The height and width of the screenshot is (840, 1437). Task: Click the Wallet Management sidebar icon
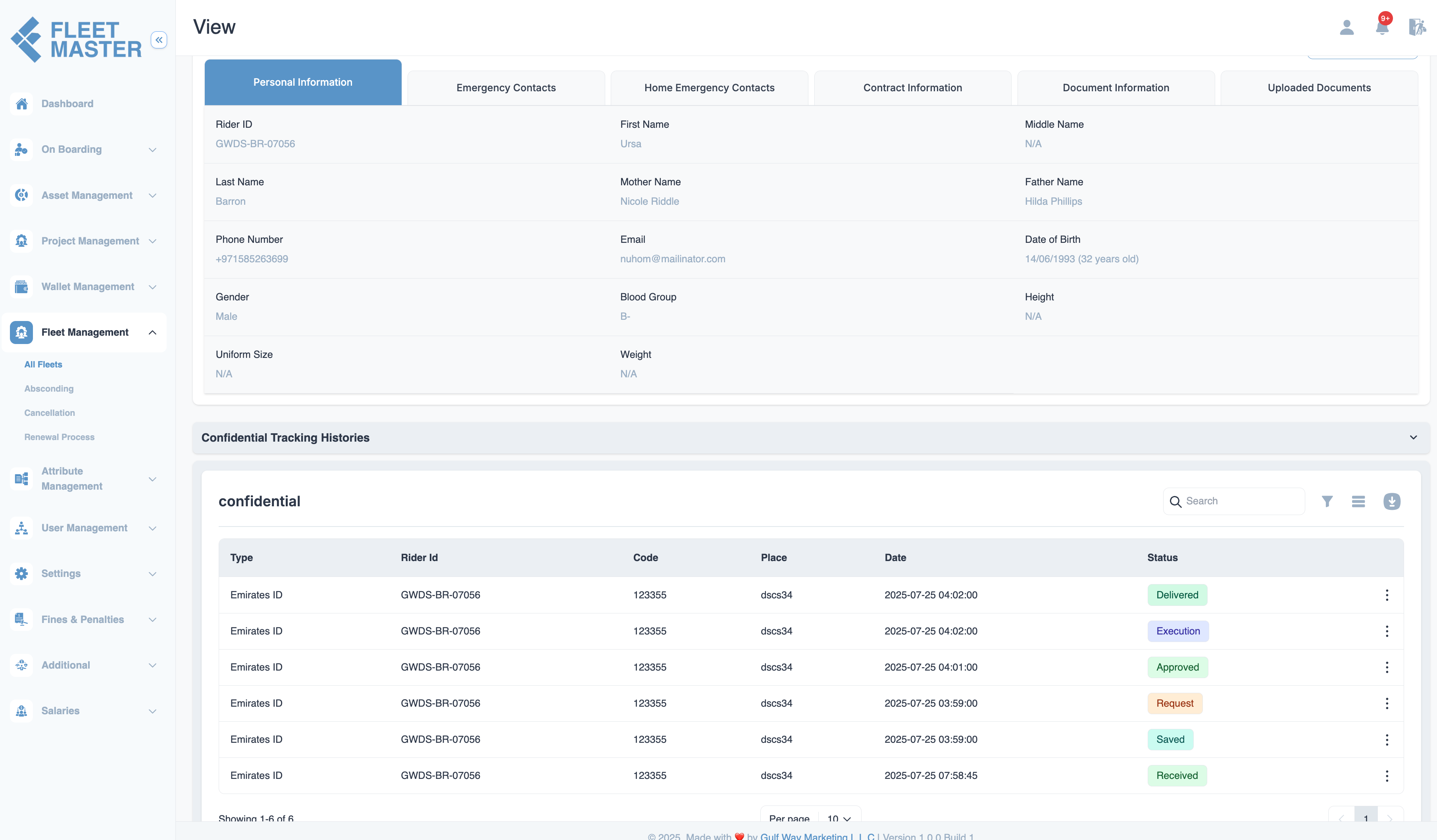[21, 286]
